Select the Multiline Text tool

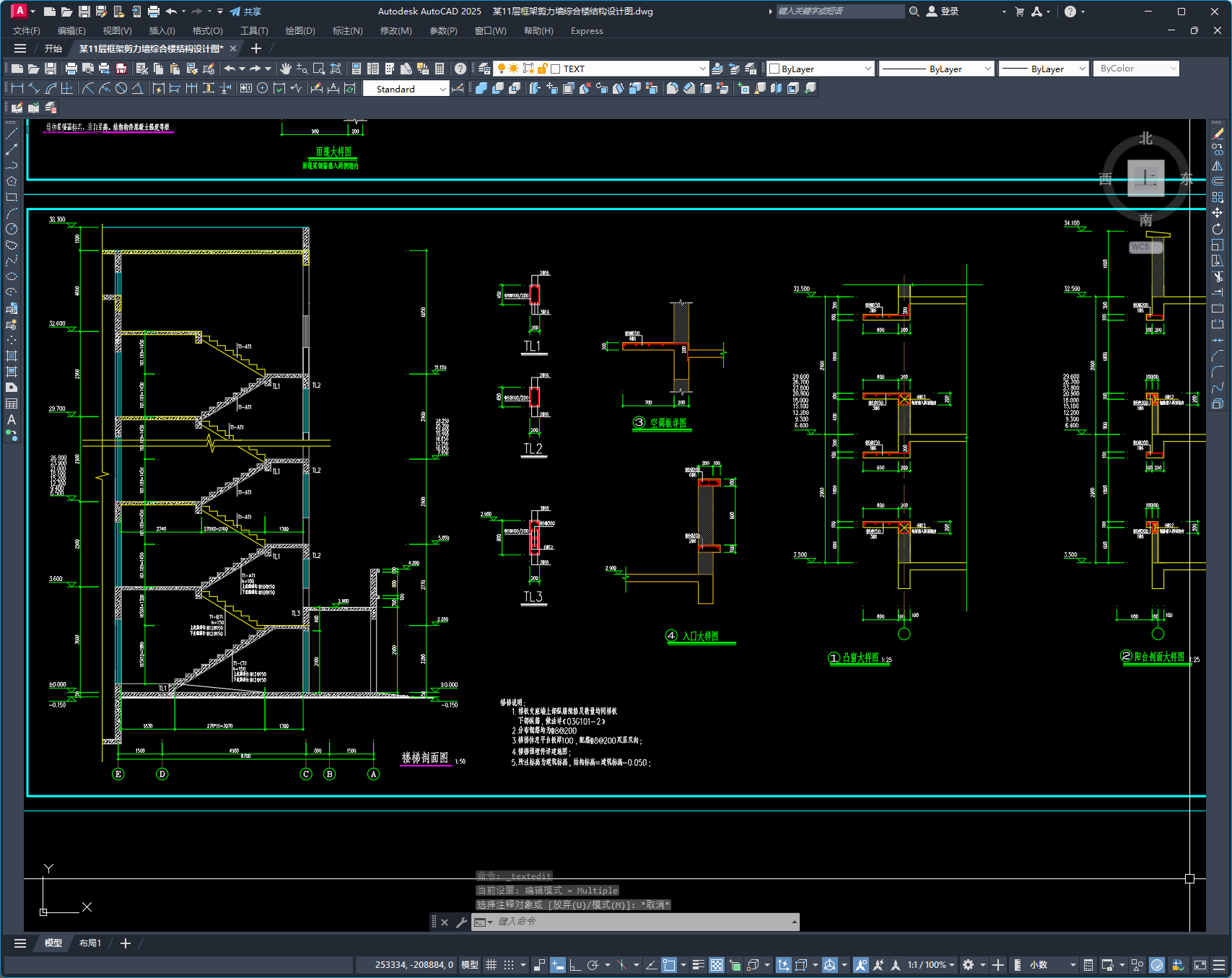[12, 419]
